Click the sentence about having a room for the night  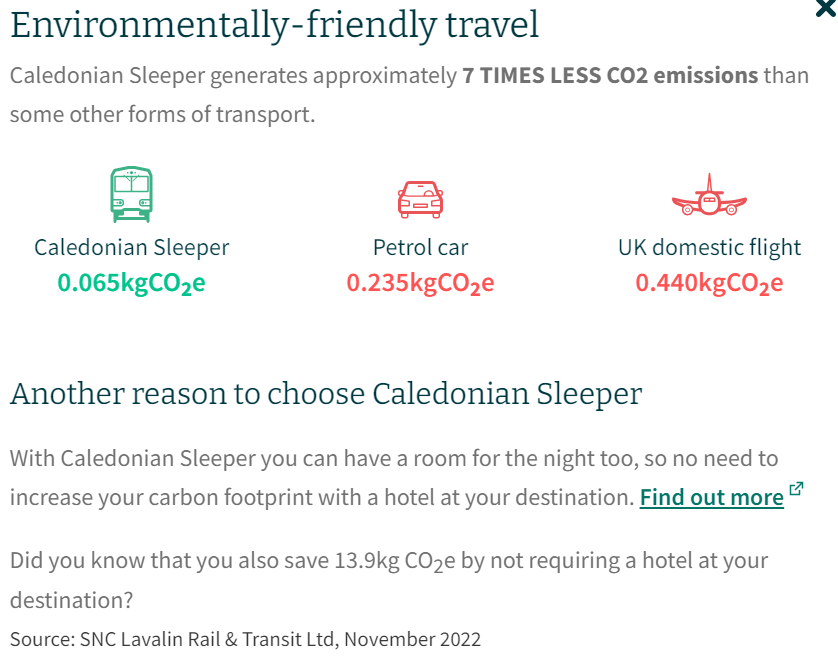[393, 459]
